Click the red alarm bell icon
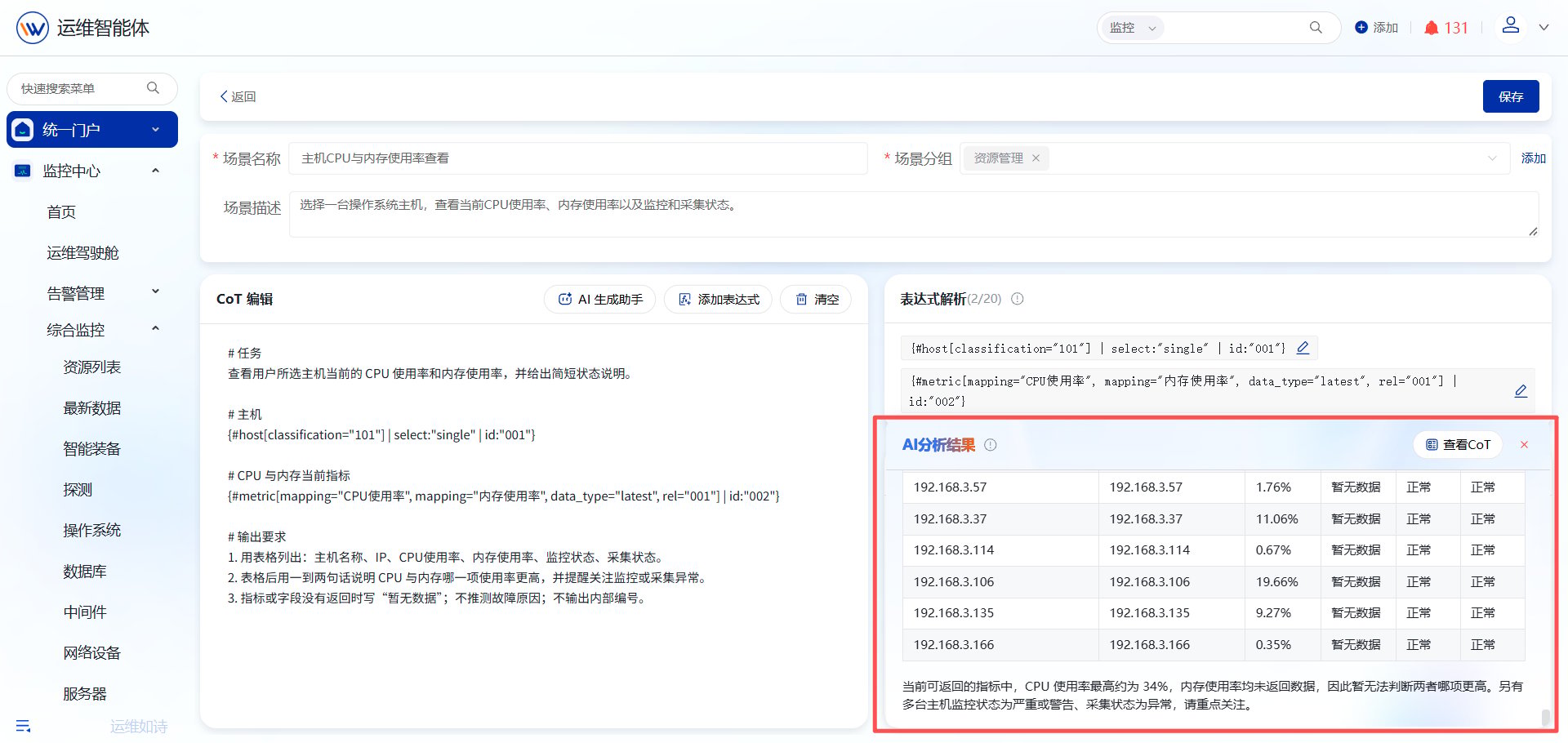The height and width of the screenshot is (743, 1568). point(1431,28)
